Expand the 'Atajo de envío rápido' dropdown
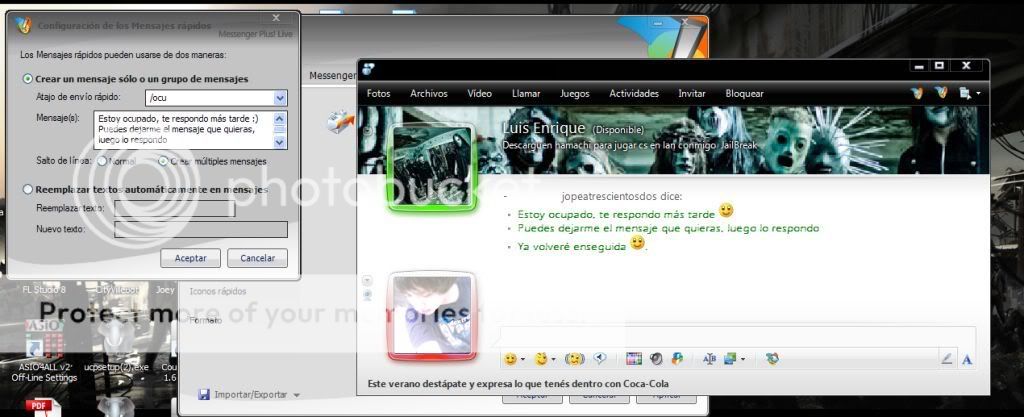 coord(280,98)
